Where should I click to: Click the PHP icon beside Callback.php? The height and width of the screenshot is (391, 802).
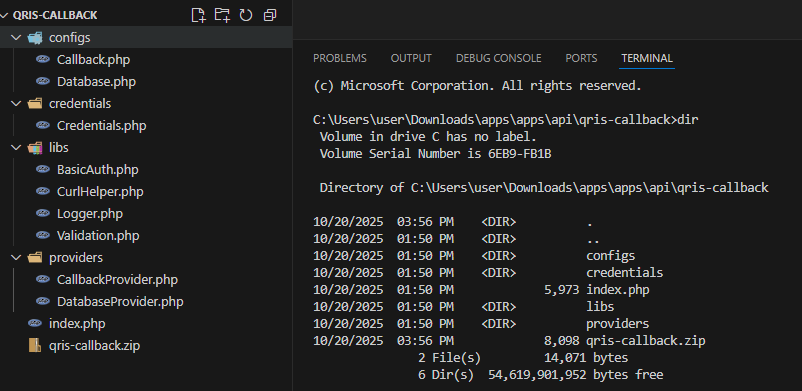[43, 59]
